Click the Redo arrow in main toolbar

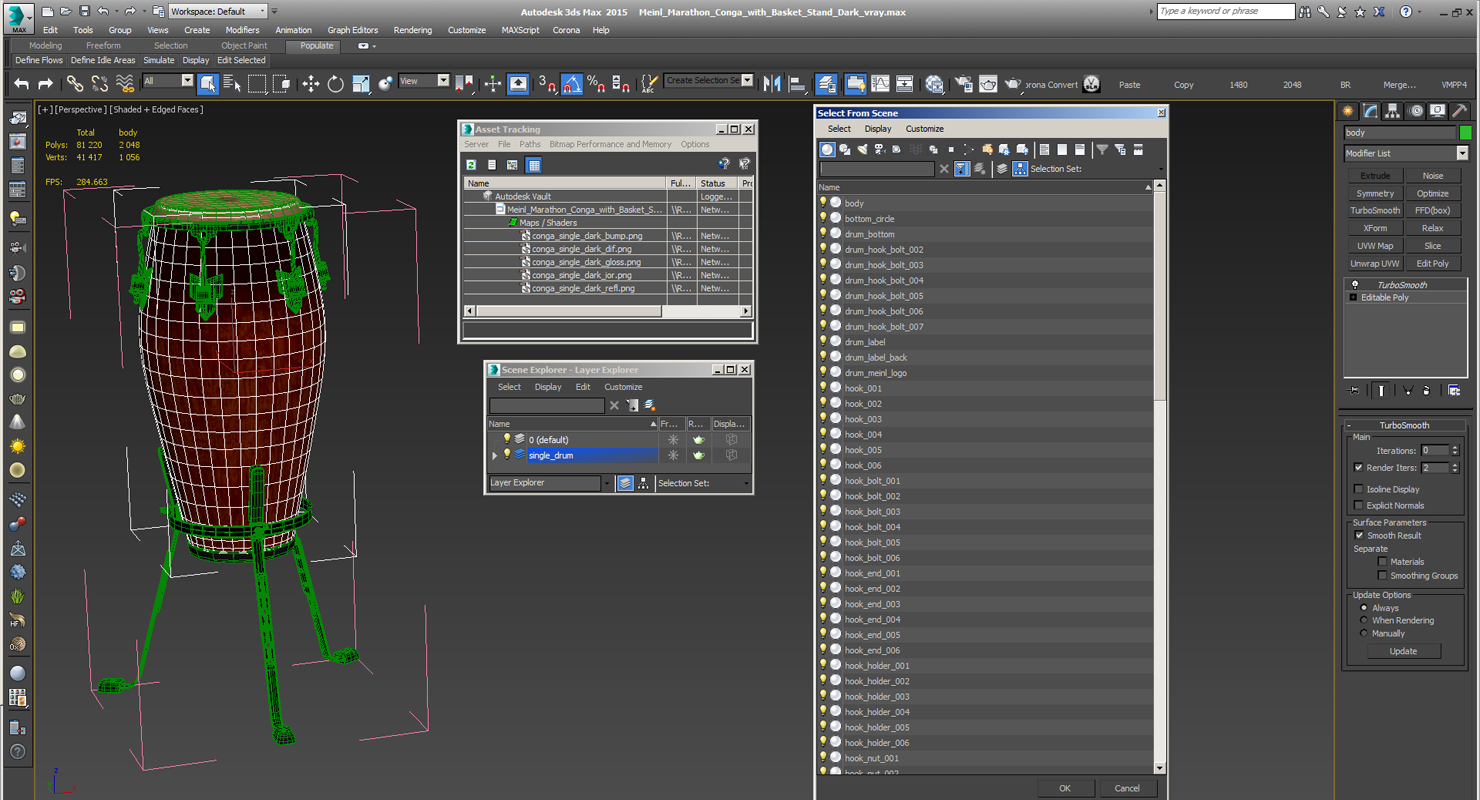tap(45, 84)
